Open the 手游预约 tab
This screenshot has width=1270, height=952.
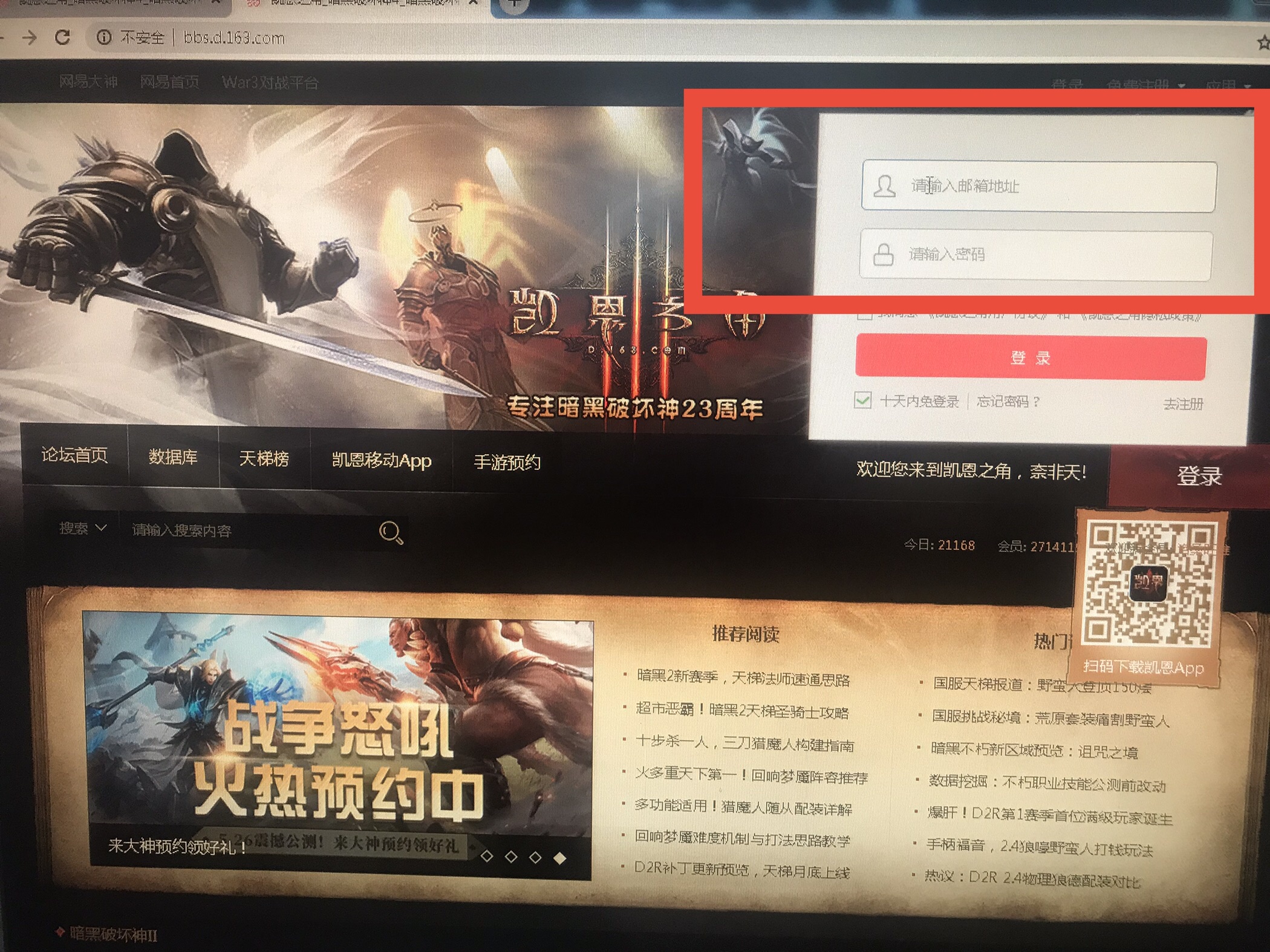click(x=507, y=463)
